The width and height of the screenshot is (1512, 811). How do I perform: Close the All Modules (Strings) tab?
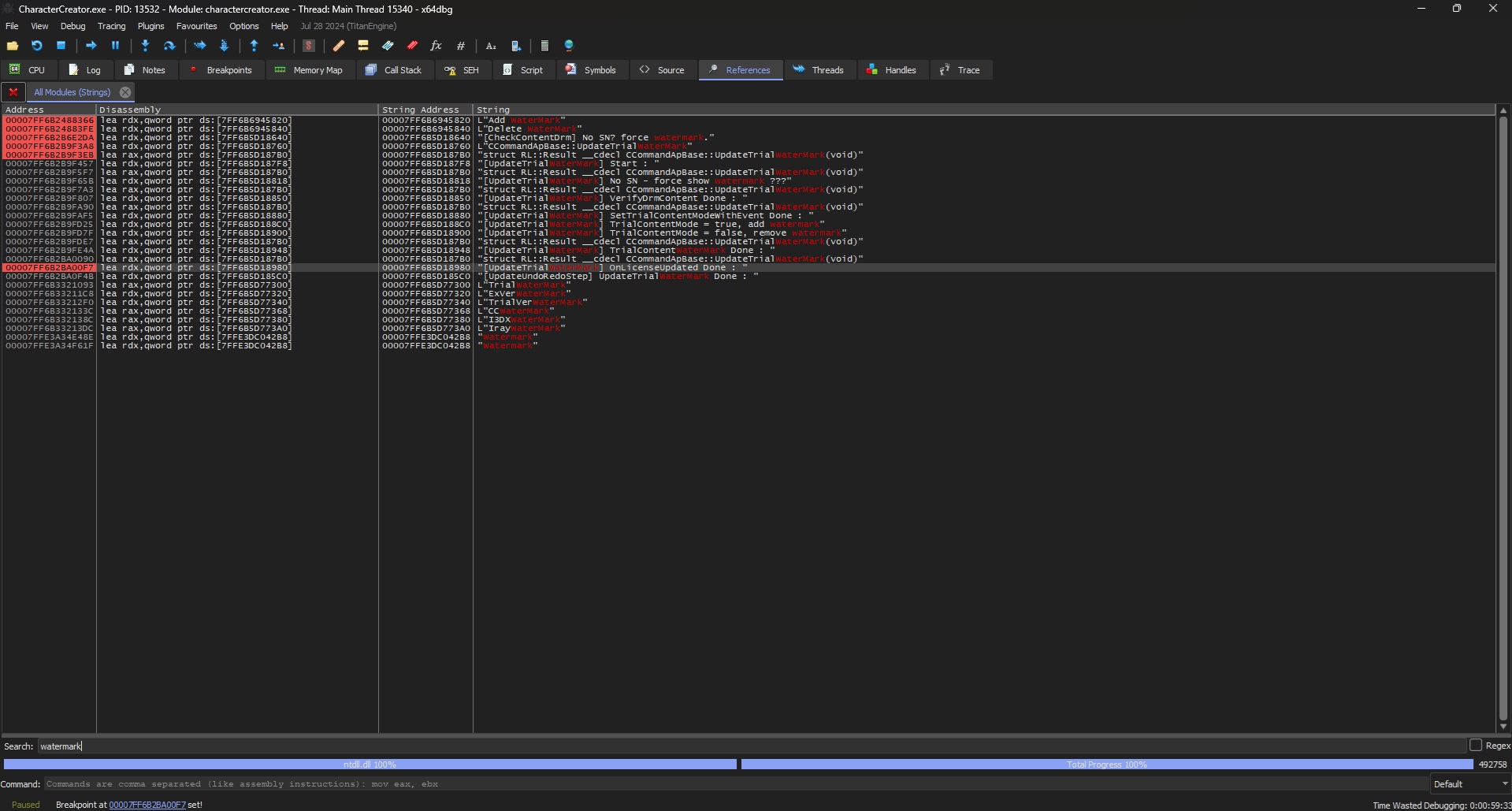point(125,92)
